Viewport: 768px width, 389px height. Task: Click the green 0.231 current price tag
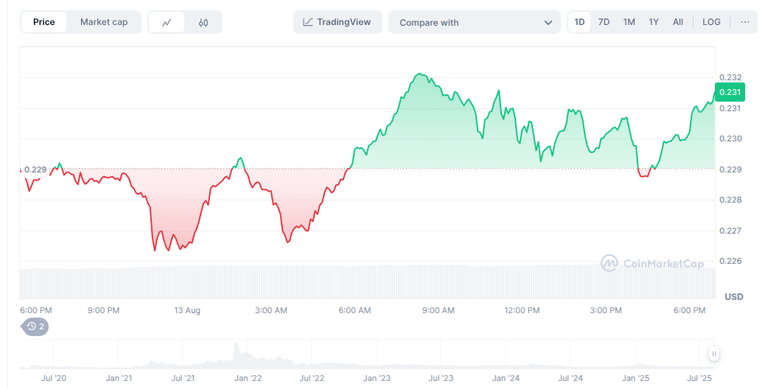(x=730, y=92)
